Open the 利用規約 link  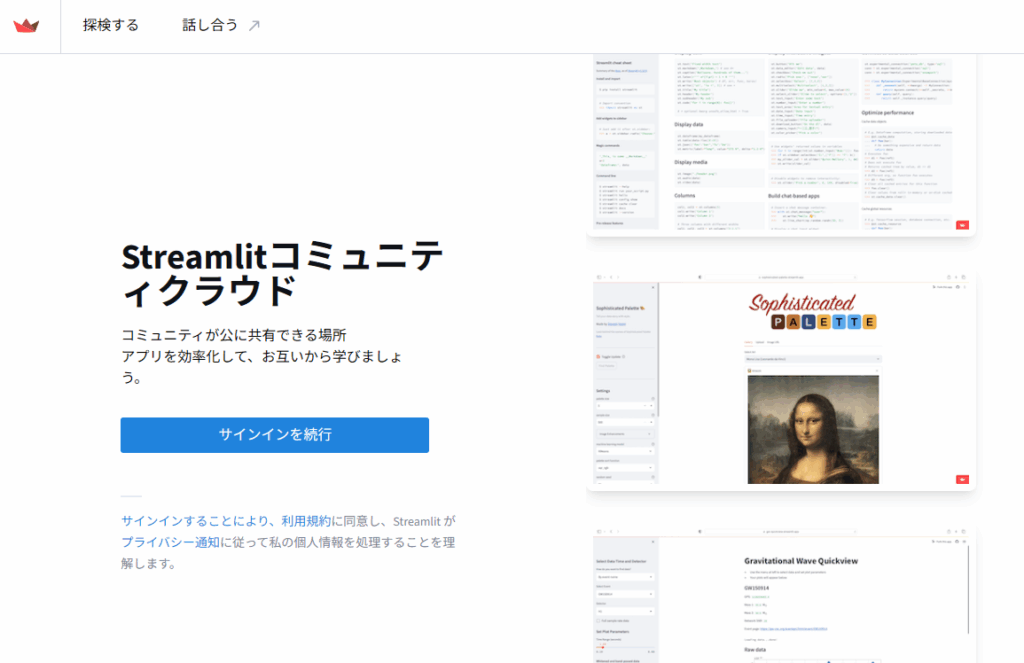point(306,521)
